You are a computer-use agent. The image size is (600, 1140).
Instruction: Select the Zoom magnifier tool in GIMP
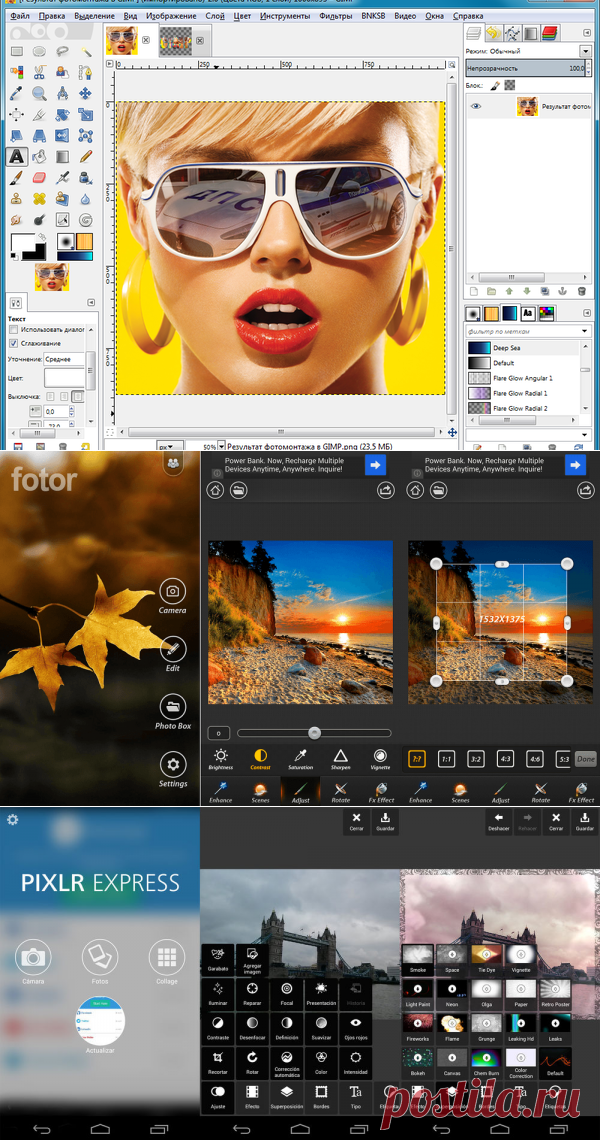point(39,93)
